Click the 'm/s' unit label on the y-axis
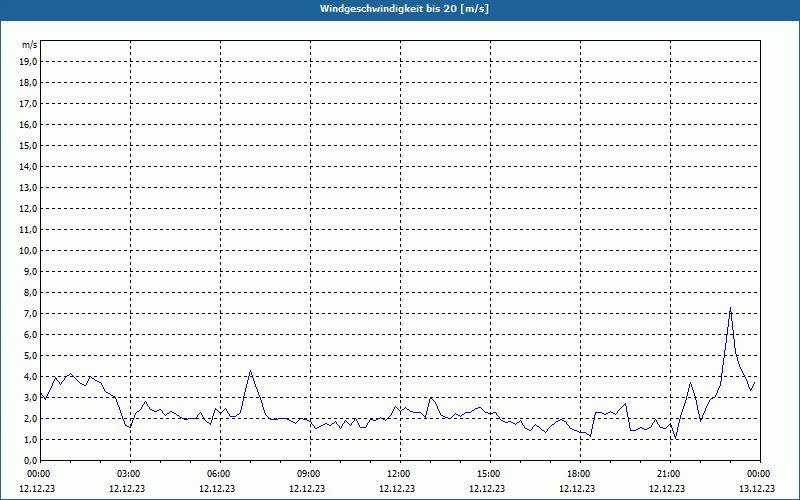This screenshot has width=800, height=500. click(30, 45)
